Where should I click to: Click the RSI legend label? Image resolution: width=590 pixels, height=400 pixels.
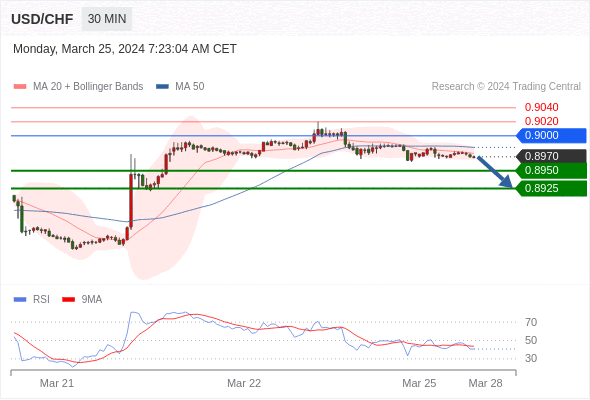coord(41,300)
